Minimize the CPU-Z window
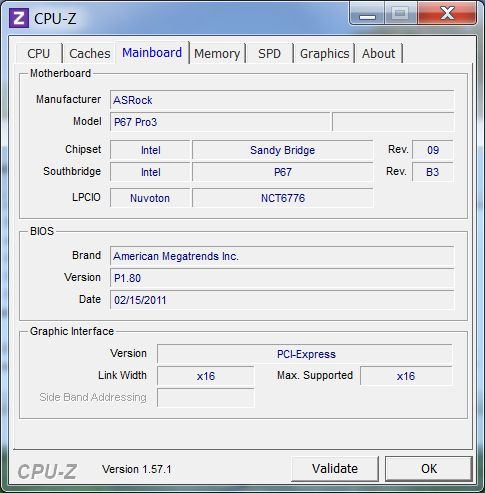This screenshot has width=485, height=493. (367, 14)
